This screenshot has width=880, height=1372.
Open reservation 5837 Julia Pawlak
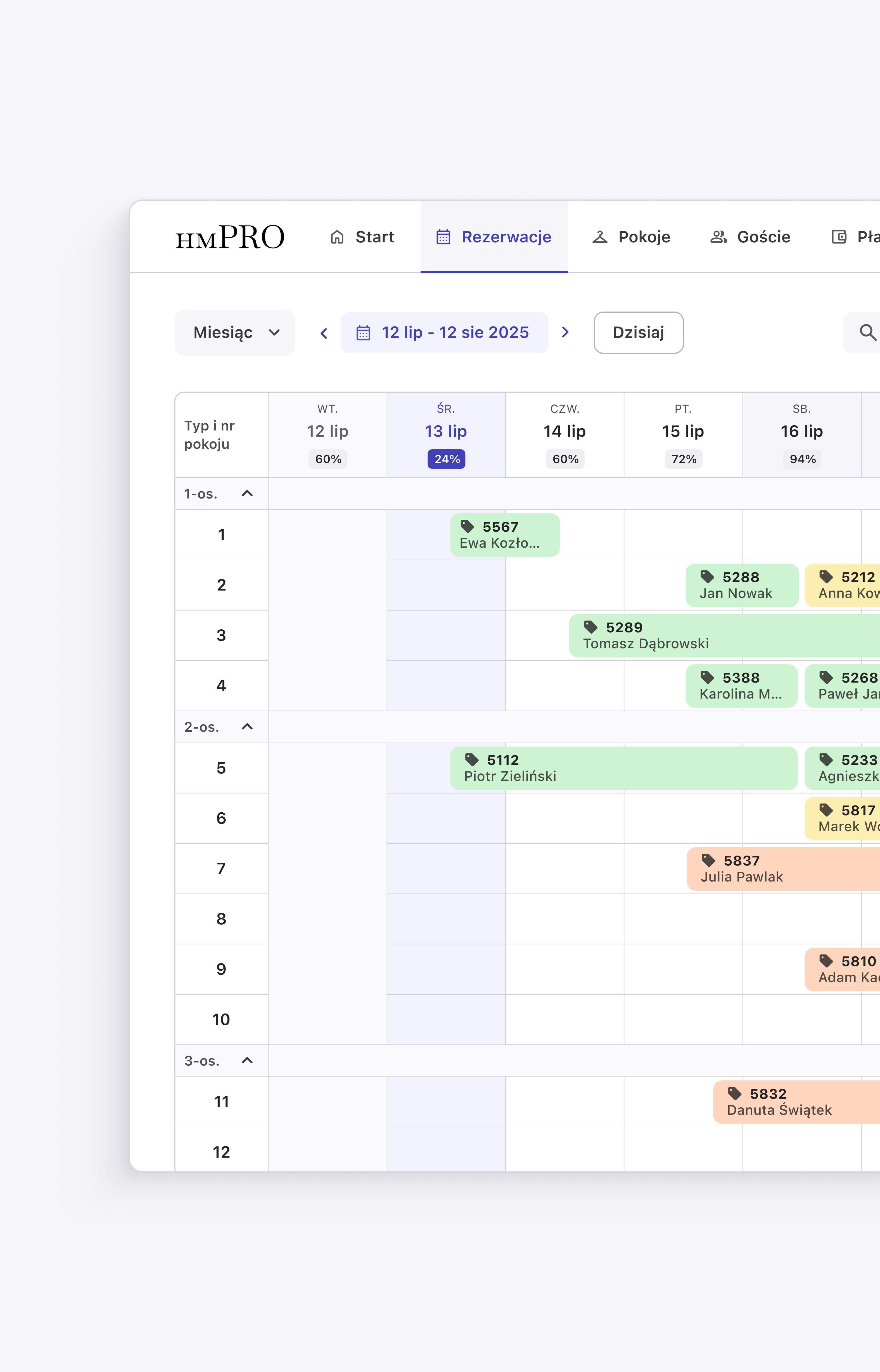point(783,869)
